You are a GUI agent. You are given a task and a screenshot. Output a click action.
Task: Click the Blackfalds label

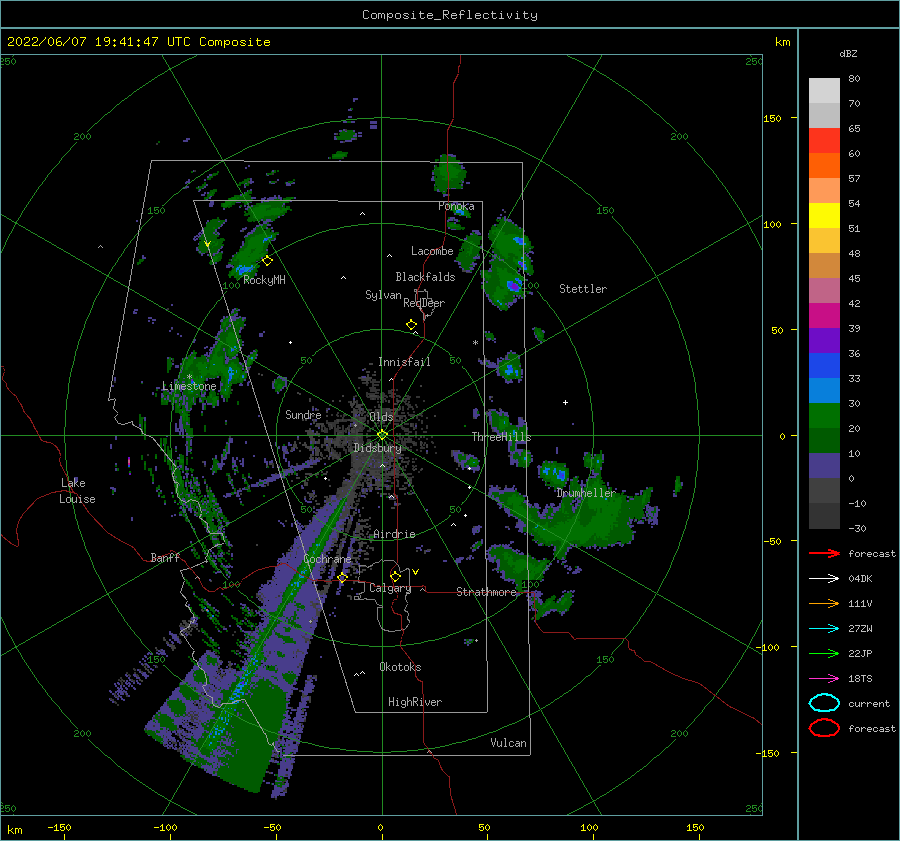425,277
